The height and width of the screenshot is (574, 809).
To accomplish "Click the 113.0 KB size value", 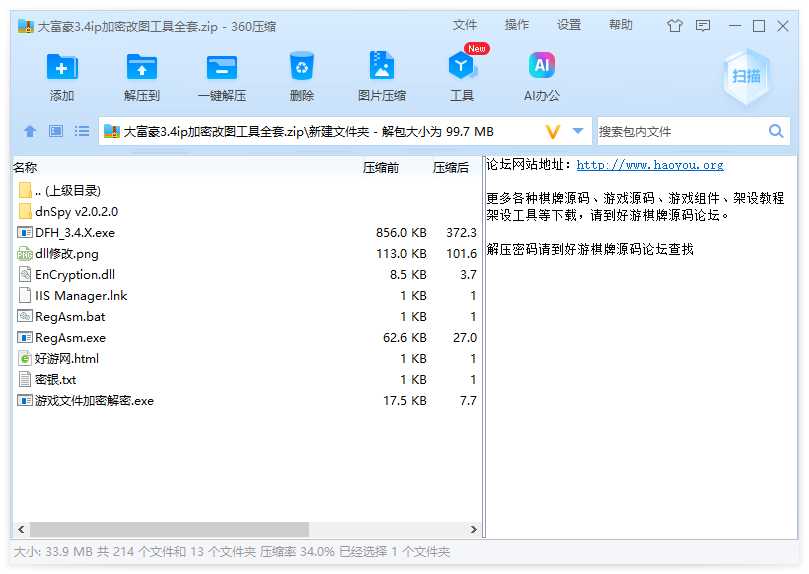I will point(401,254).
